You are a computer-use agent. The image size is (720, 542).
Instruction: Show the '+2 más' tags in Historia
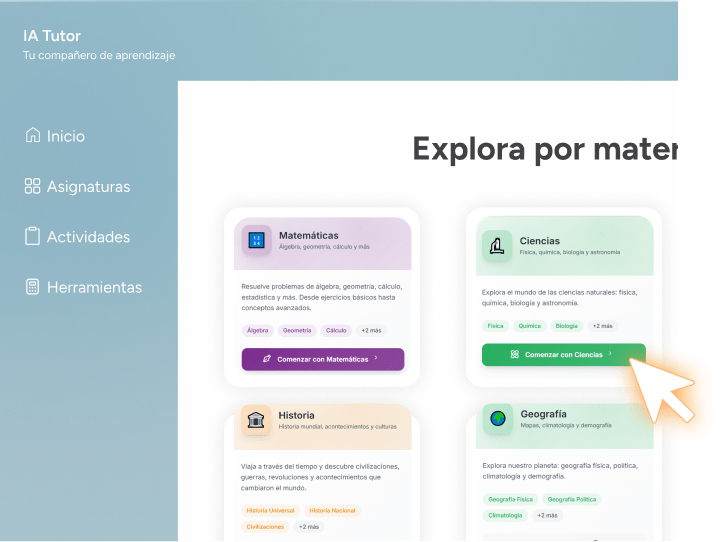click(308, 527)
